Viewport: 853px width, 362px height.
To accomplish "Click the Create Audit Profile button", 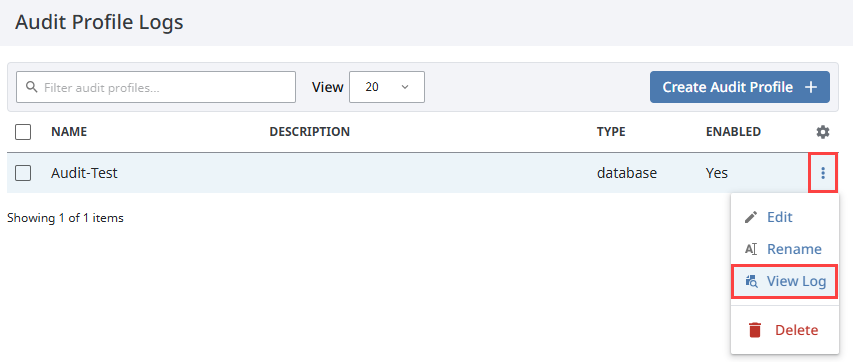I will (739, 87).
